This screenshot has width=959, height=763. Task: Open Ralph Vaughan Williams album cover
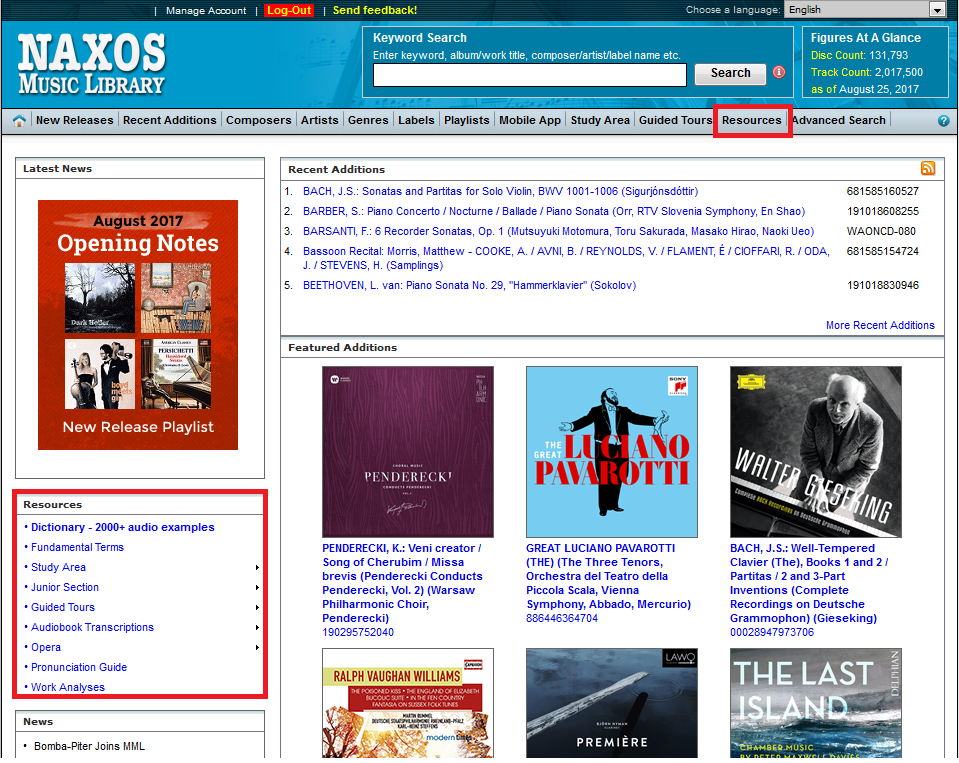[408, 704]
